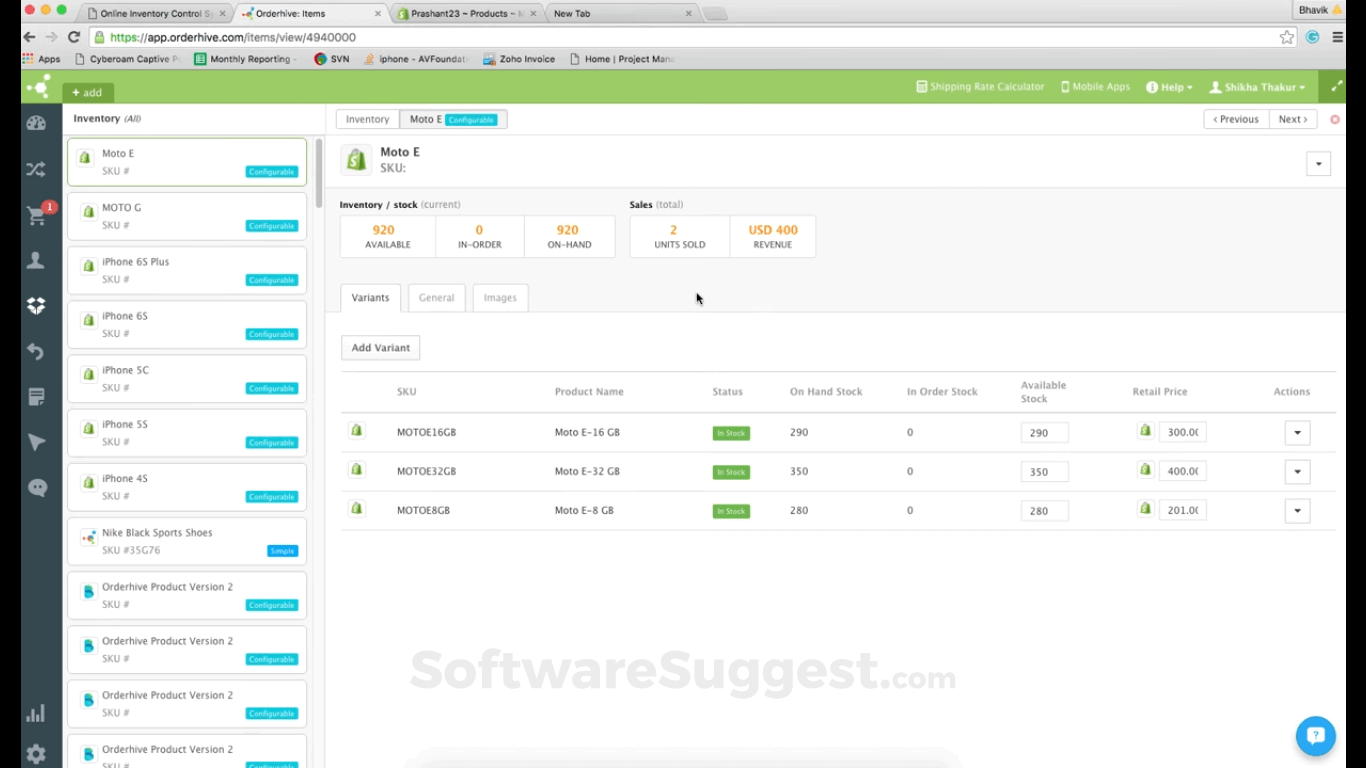Click the inventory list scrollbar

[319, 172]
